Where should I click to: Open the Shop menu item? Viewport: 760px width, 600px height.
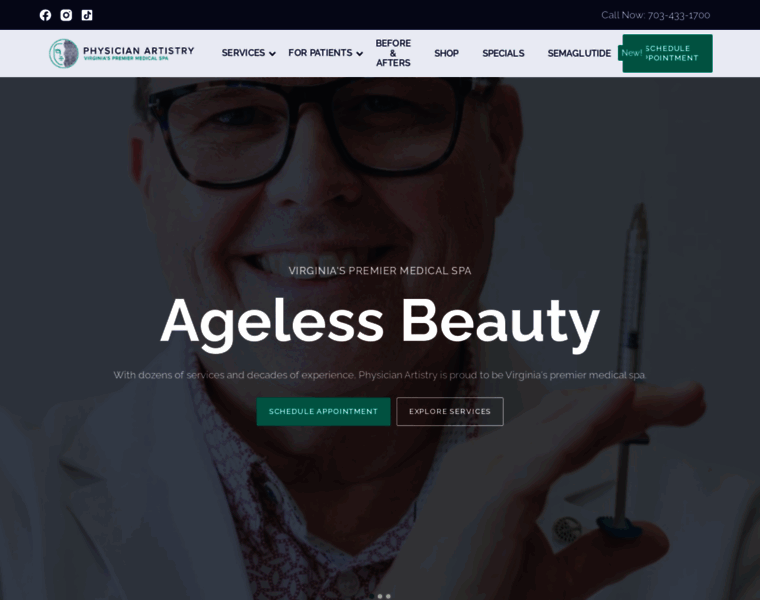(x=446, y=53)
